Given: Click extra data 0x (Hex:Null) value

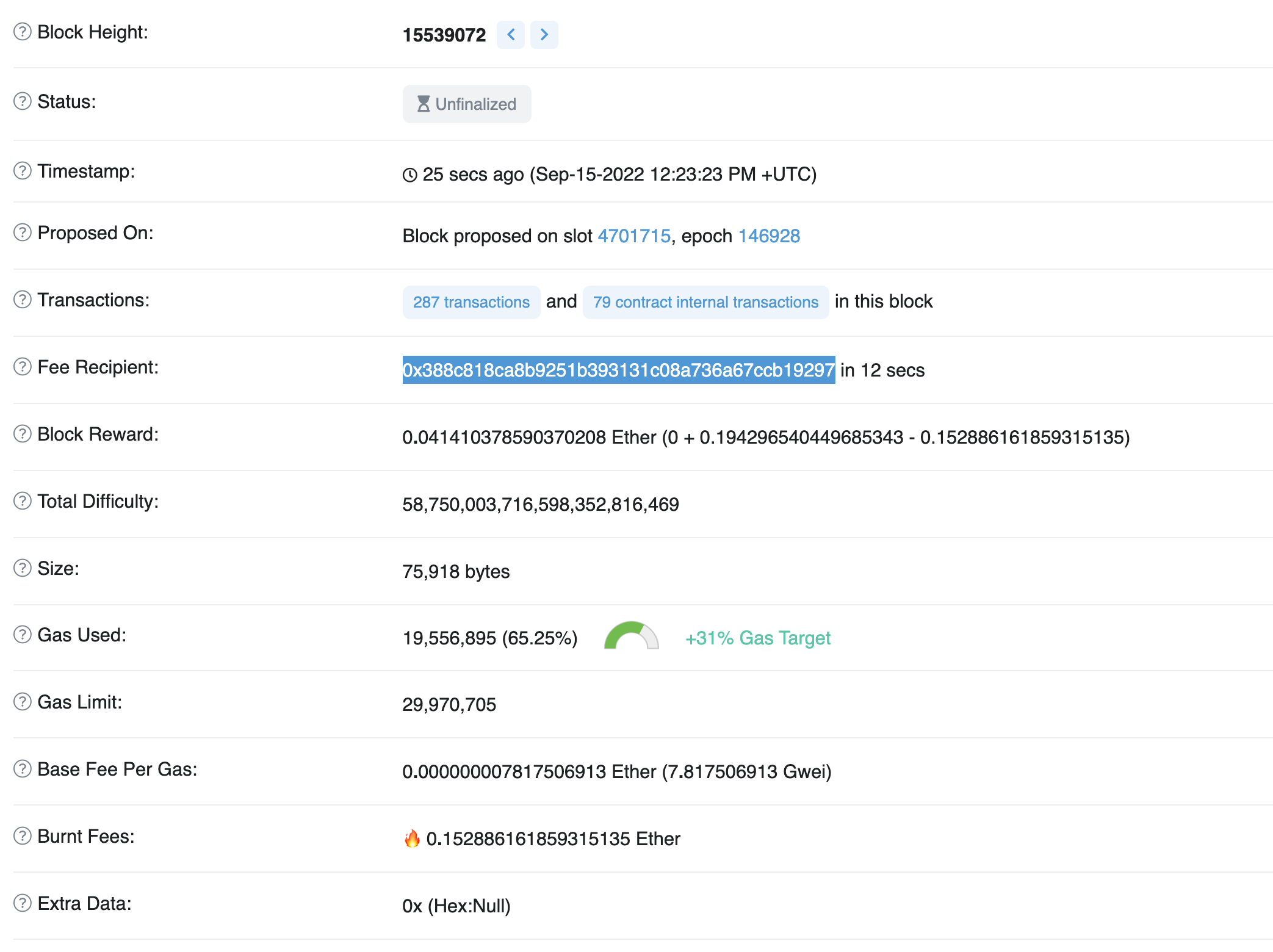Looking at the screenshot, I should pyautogui.click(x=456, y=906).
